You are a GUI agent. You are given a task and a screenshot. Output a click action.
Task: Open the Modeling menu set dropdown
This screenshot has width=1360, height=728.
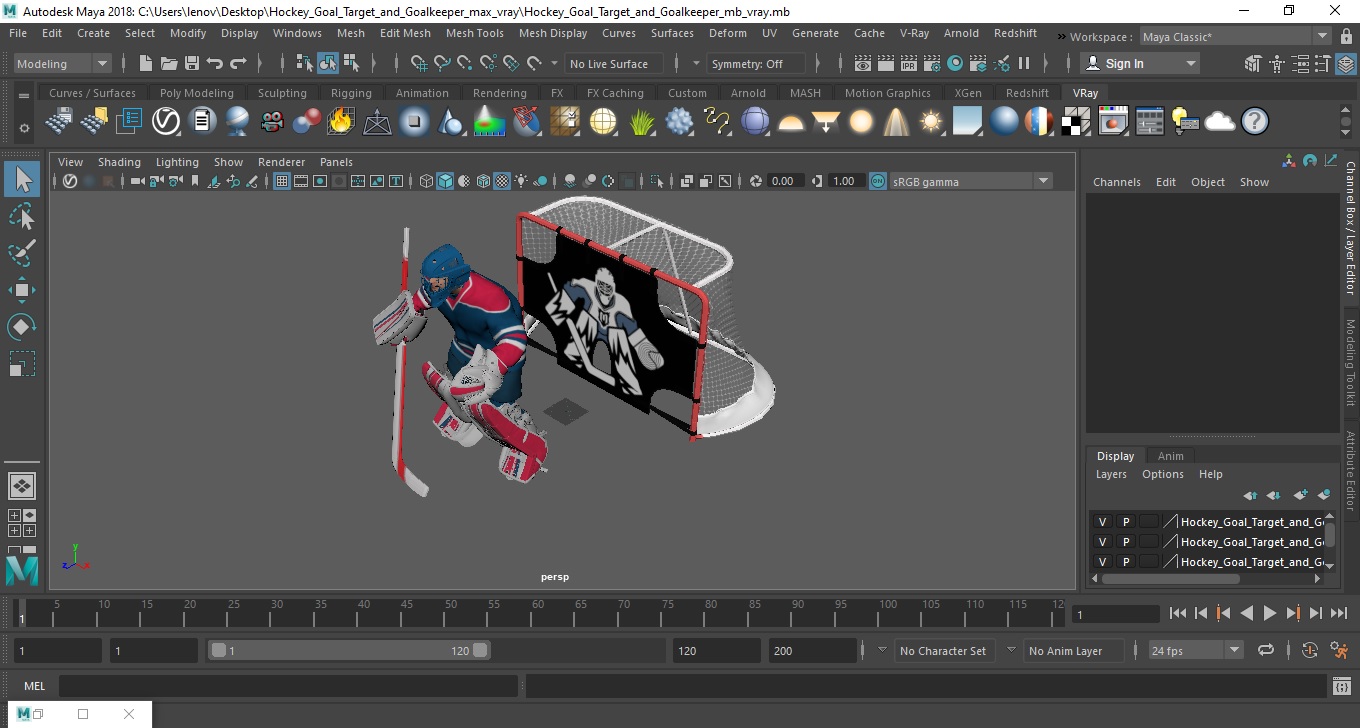(x=62, y=63)
